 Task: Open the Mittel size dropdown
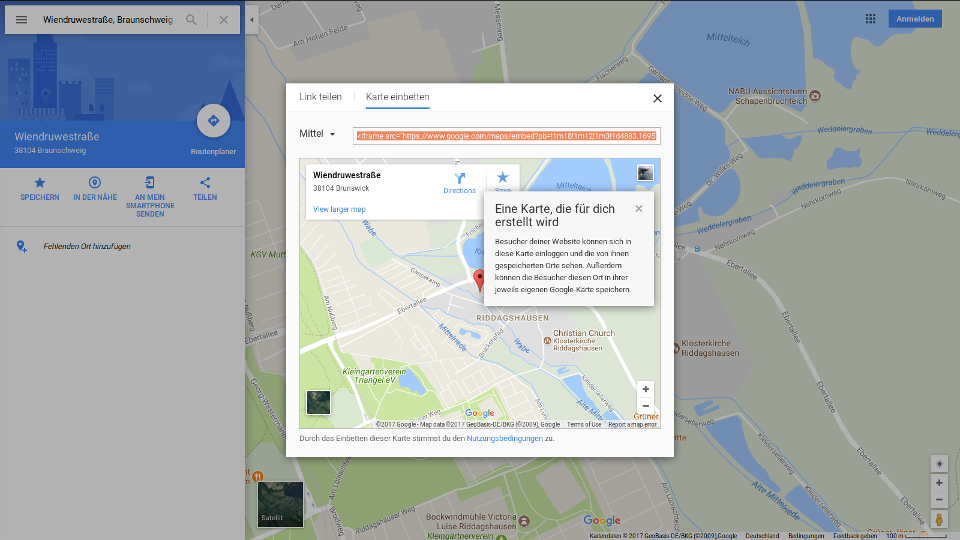coord(317,133)
